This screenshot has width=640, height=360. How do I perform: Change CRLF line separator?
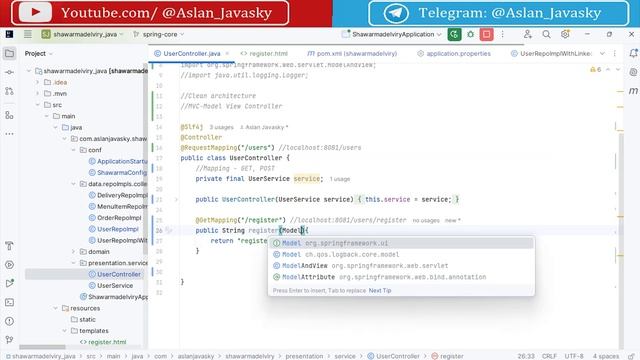point(549,356)
